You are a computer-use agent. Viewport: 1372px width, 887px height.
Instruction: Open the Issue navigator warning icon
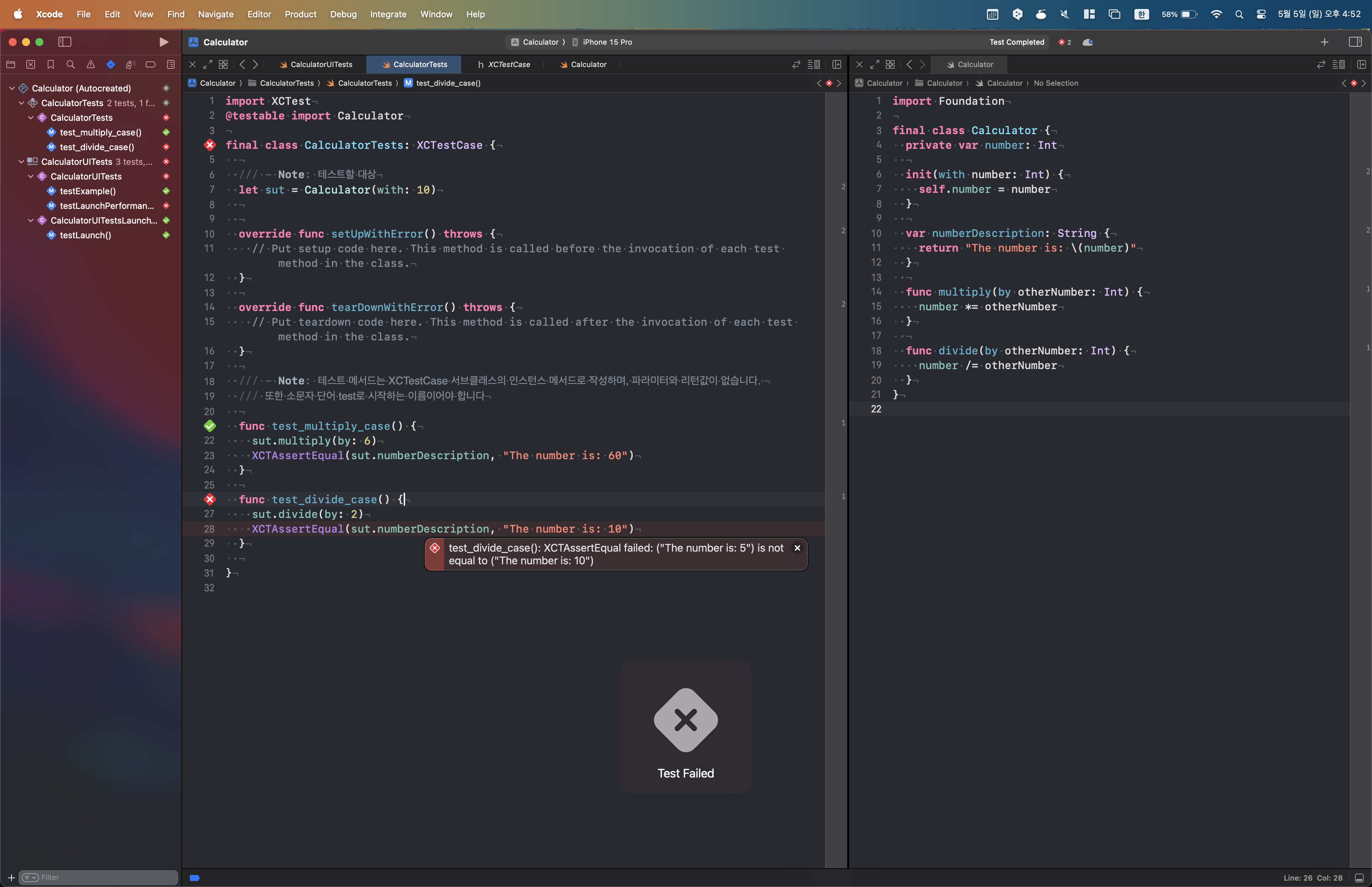tap(90, 64)
